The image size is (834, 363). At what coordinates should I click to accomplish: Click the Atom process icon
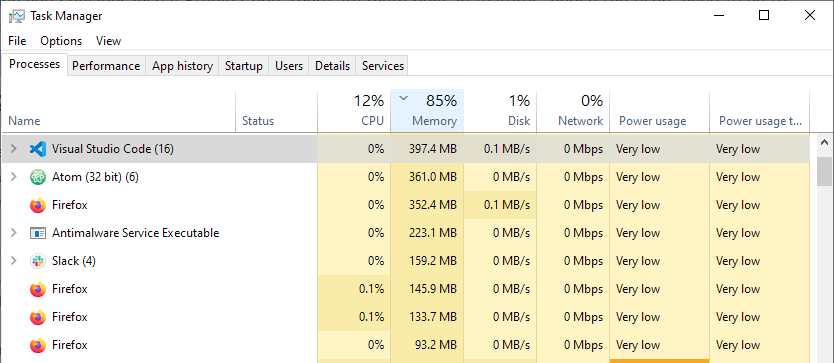[x=38, y=177]
